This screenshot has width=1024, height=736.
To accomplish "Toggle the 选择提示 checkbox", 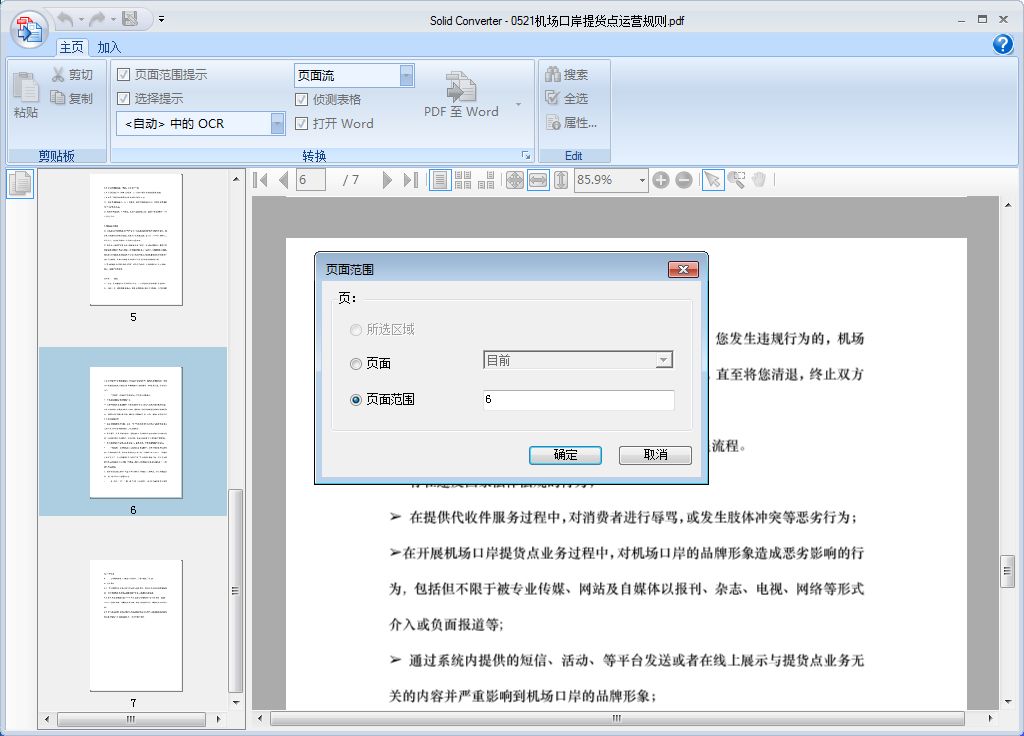I will [123, 99].
